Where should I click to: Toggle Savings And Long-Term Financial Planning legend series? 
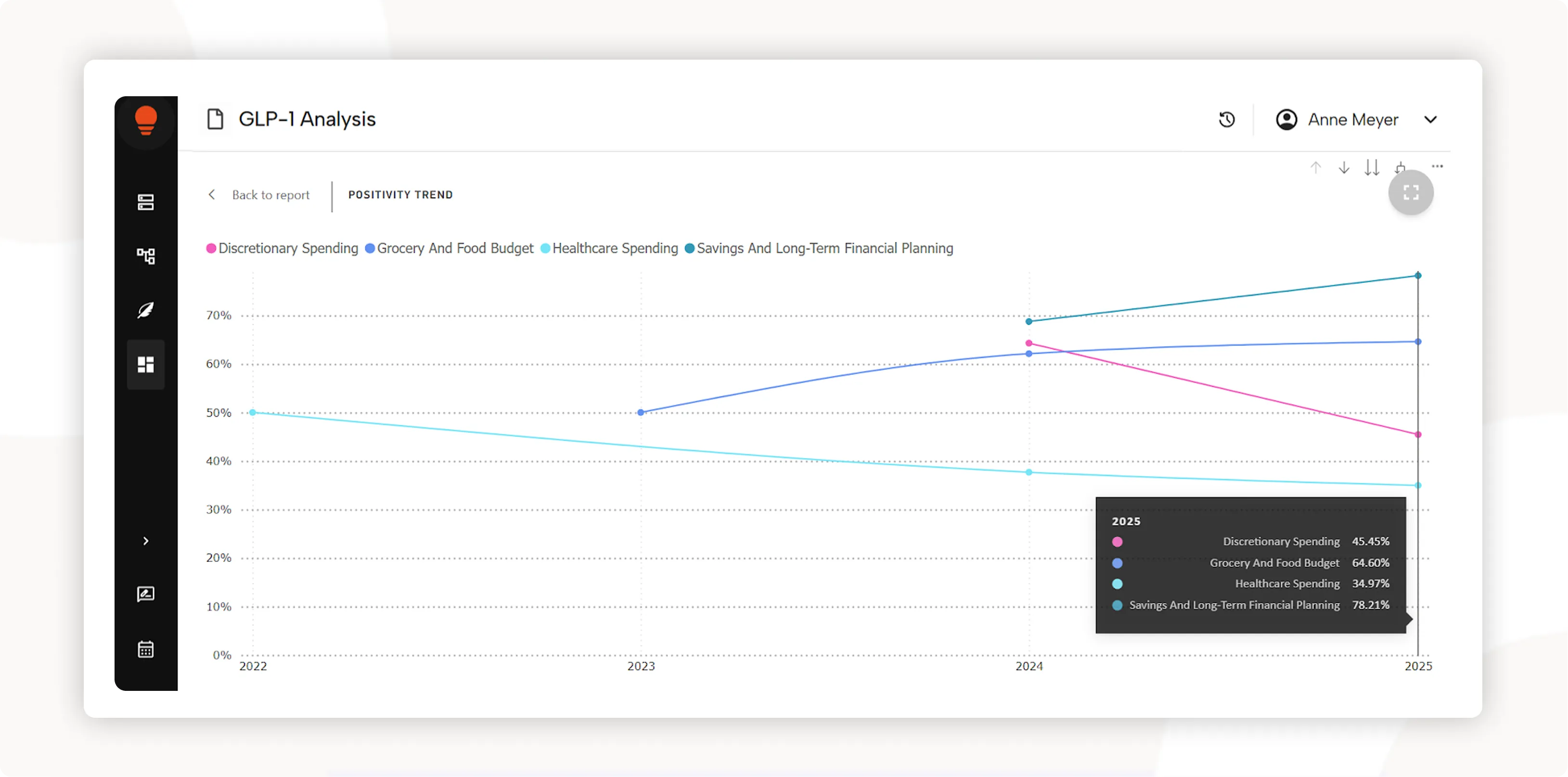[x=819, y=248]
